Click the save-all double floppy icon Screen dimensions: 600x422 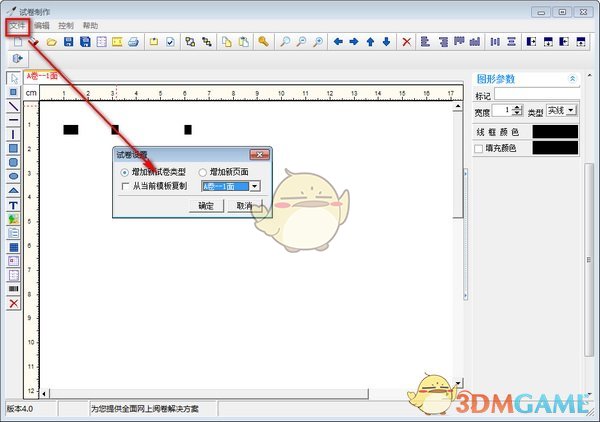coord(85,42)
